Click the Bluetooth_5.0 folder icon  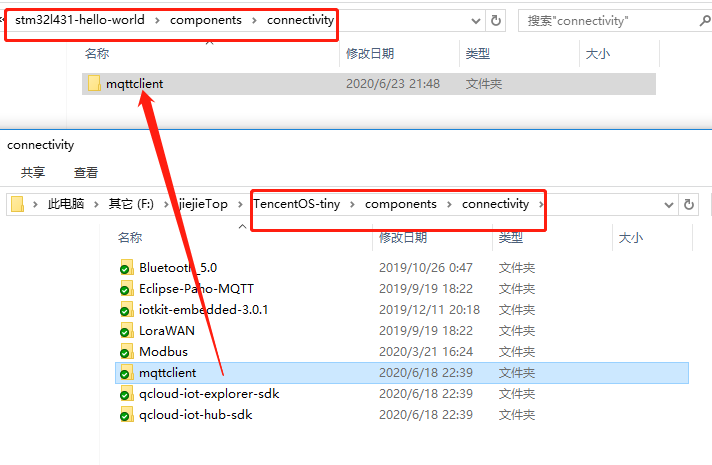coord(126,268)
